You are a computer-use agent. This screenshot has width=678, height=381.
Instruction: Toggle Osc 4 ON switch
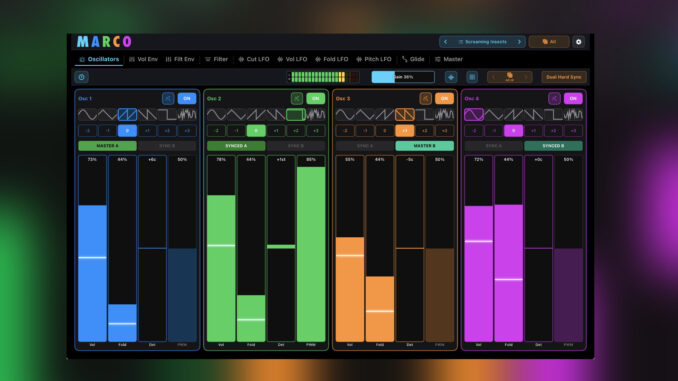pos(573,99)
